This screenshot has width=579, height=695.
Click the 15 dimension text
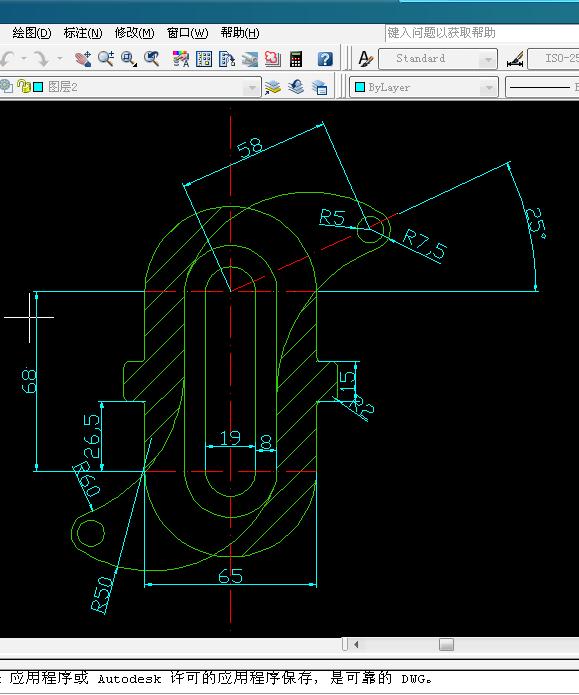347,381
